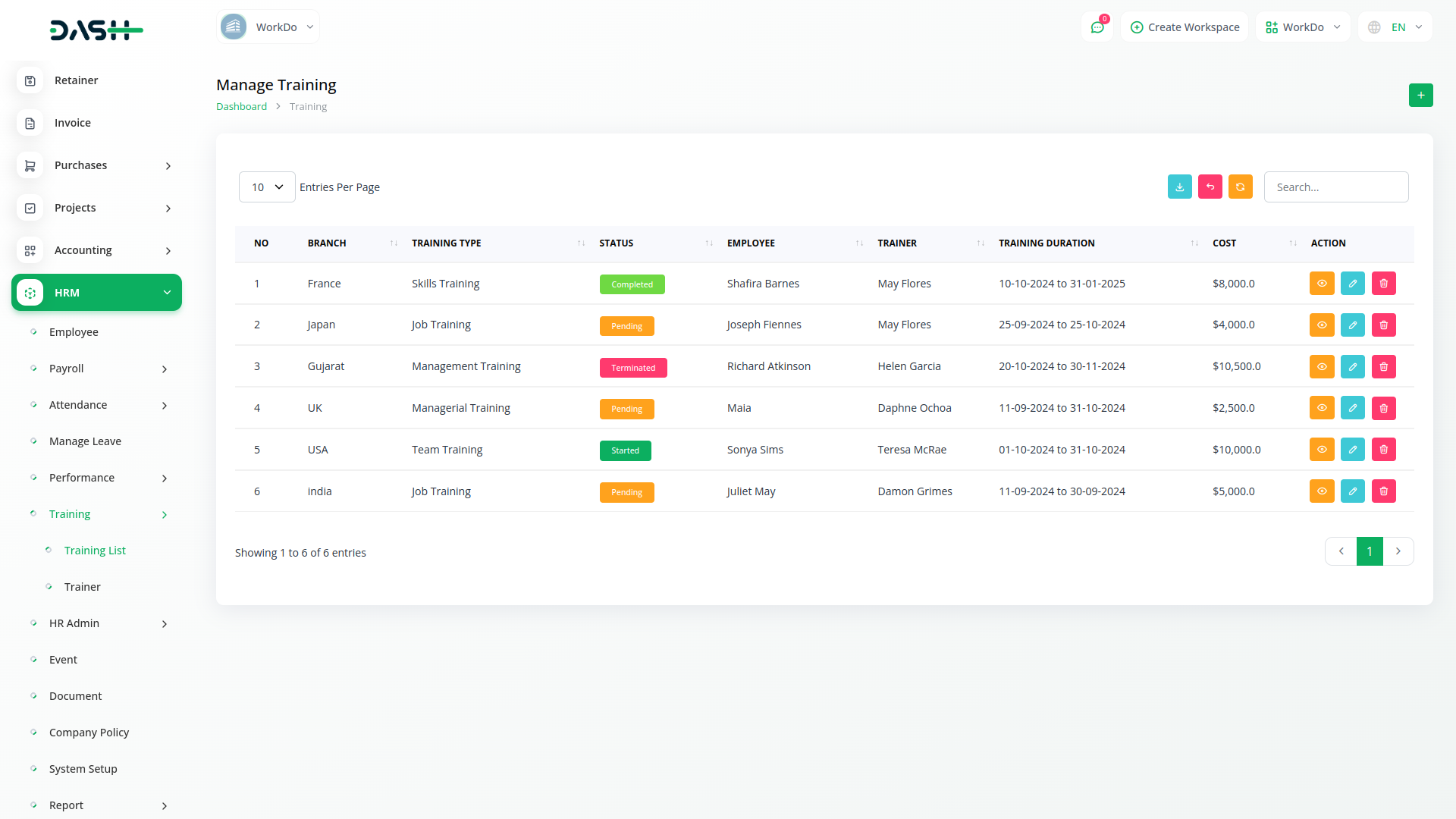Screen dimensions: 1456x819
Task: Open the Trainer submenu item
Action: point(82,587)
